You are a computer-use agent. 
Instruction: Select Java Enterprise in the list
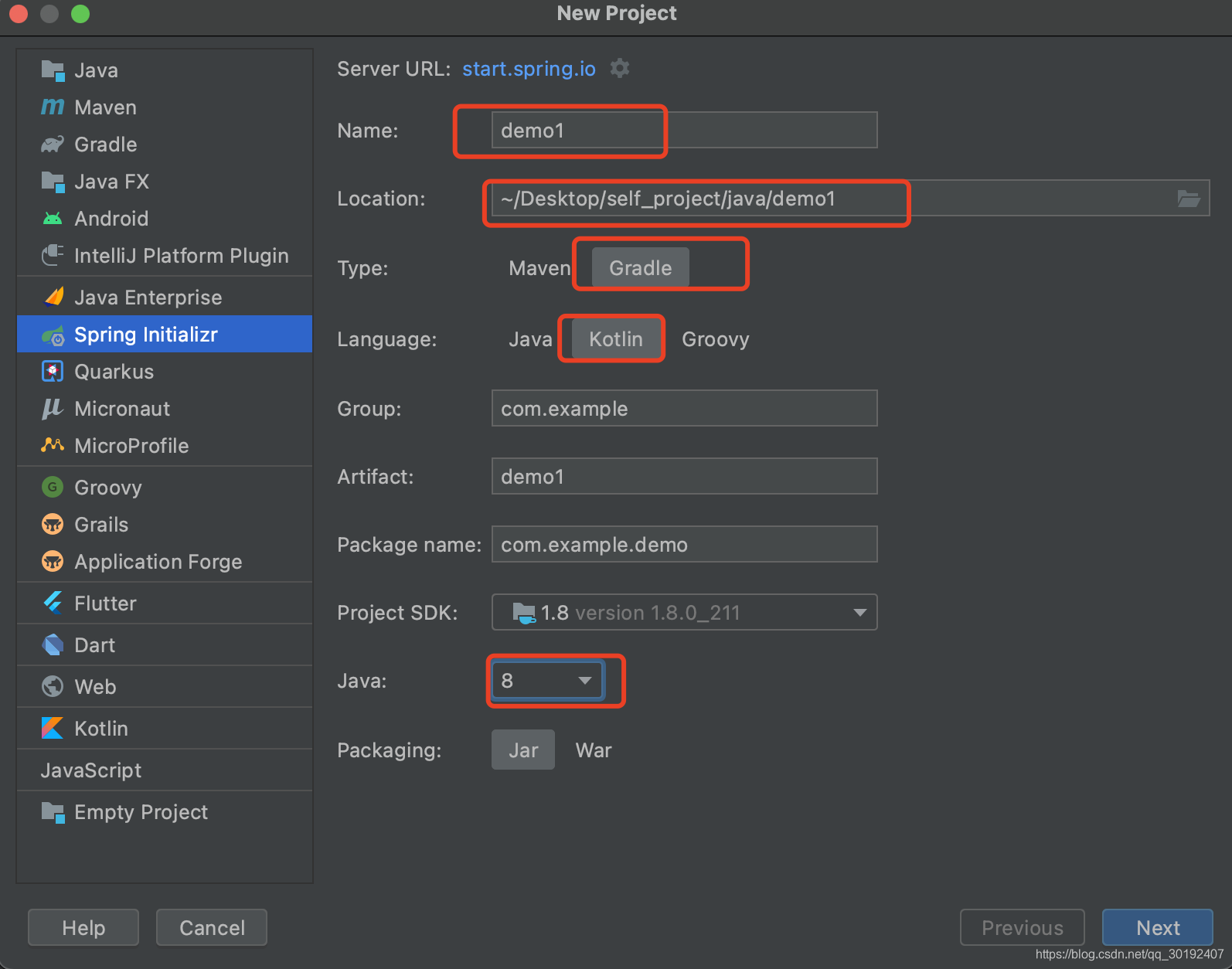click(165, 297)
